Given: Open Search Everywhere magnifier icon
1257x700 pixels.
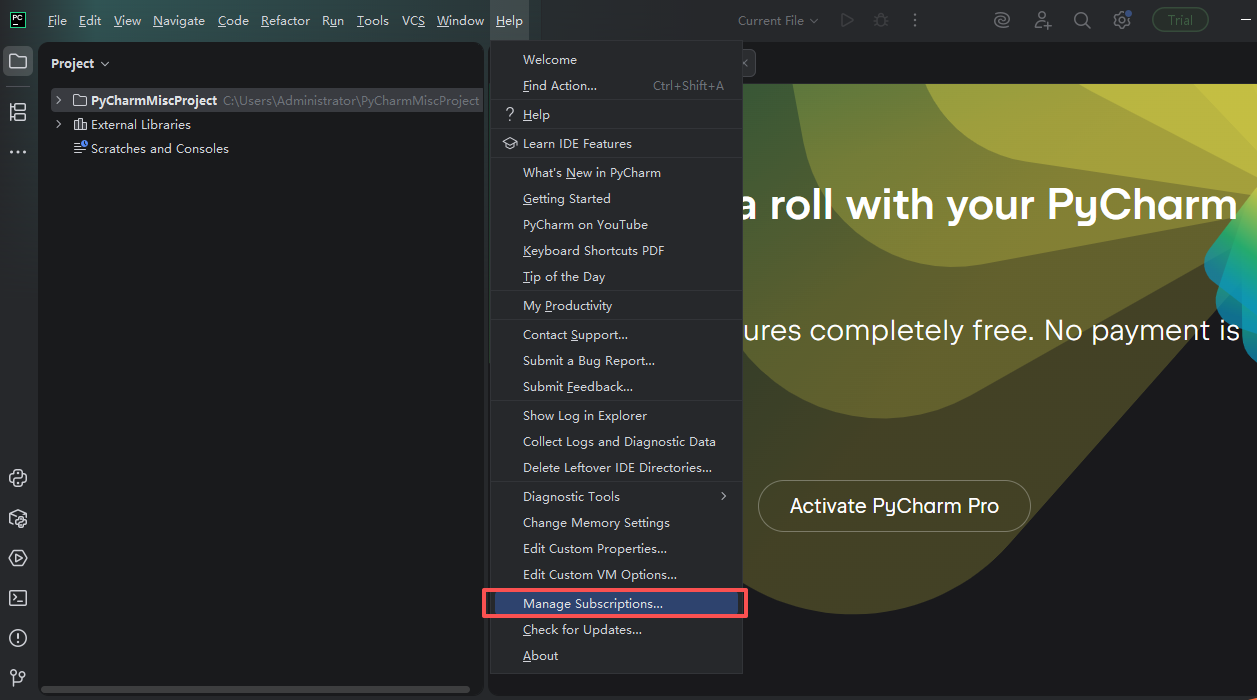Looking at the screenshot, I should coord(1082,20).
